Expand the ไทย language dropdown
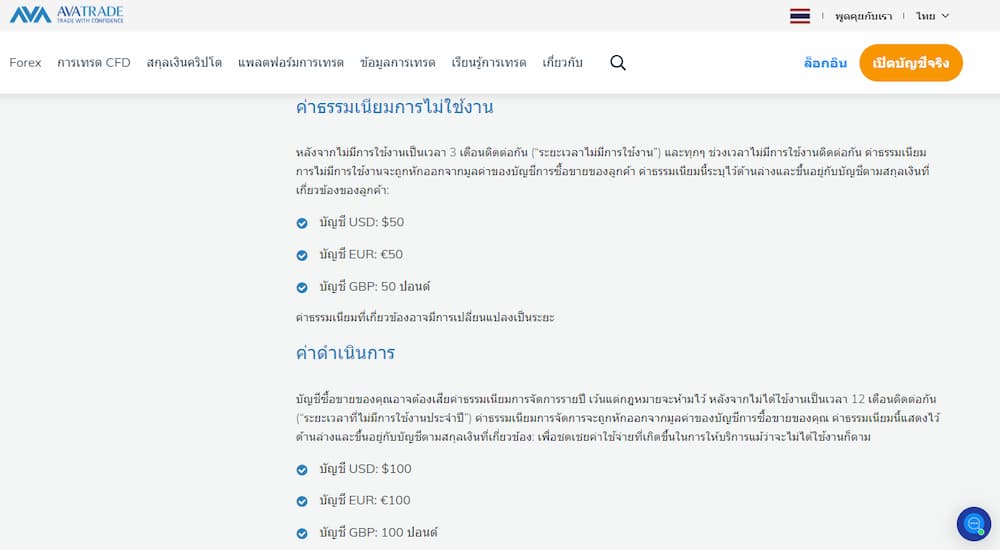The width and height of the screenshot is (1000, 550). pos(932,16)
